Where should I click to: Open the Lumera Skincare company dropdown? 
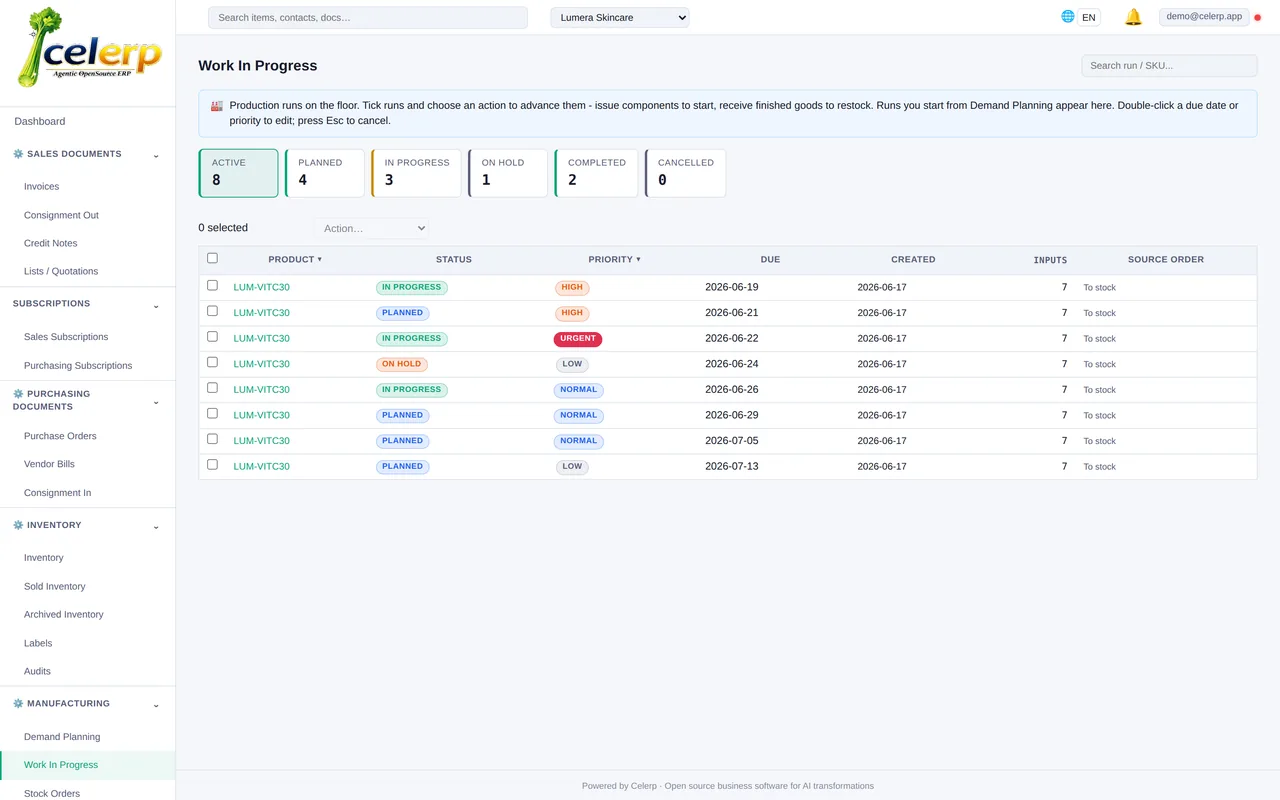pos(620,17)
